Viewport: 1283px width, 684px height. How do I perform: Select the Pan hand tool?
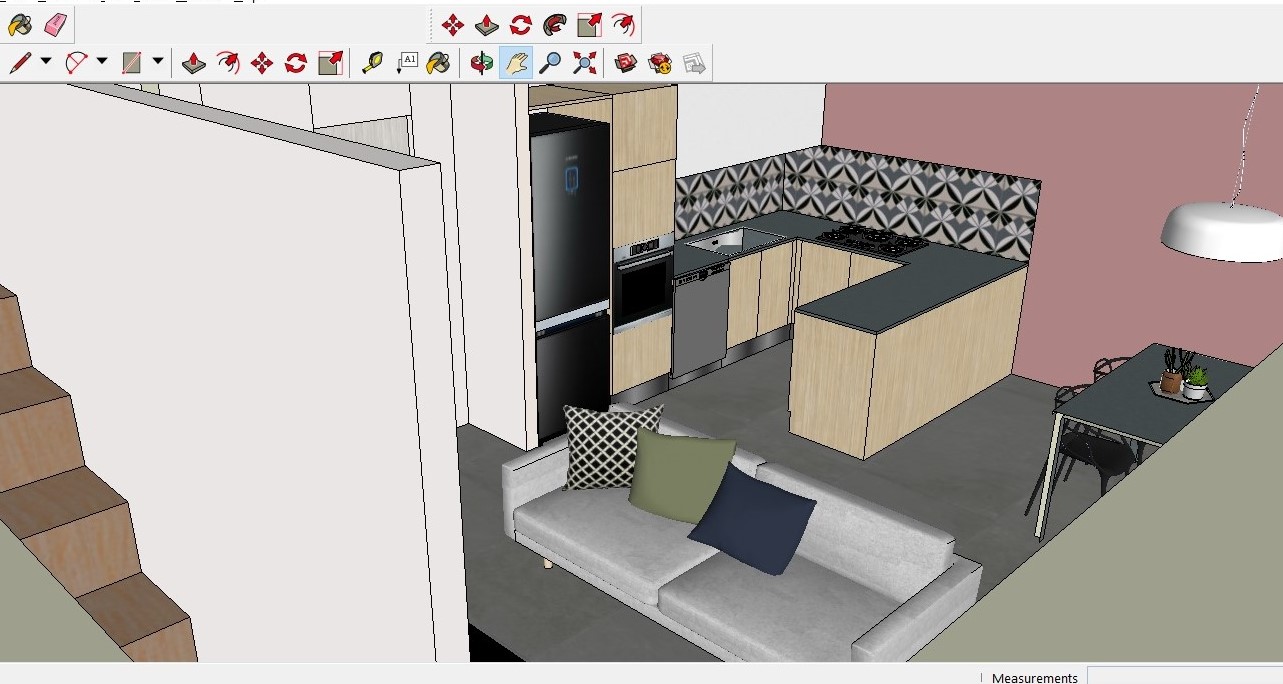pos(516,63)
